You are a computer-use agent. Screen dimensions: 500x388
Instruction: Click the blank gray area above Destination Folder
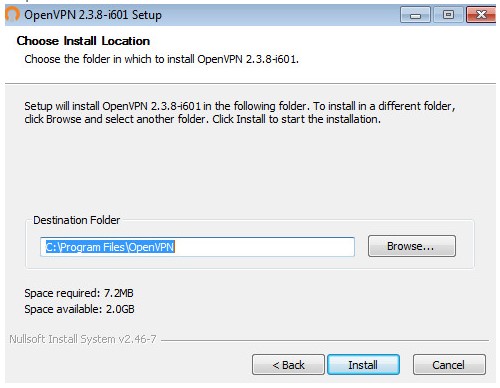pyautogui.click(x=250, y=170)
